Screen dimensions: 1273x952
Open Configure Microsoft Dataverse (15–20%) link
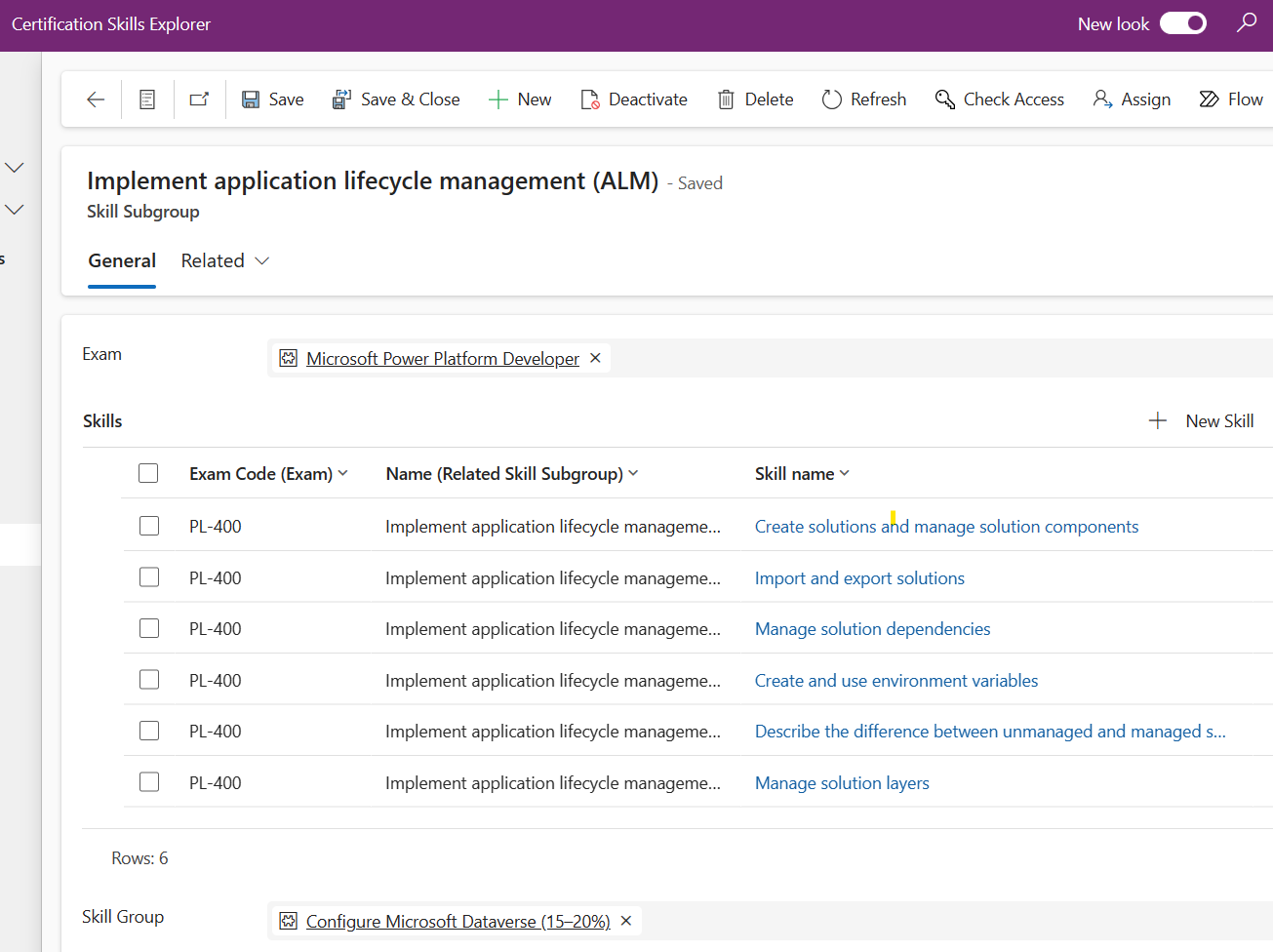(458, 921)
